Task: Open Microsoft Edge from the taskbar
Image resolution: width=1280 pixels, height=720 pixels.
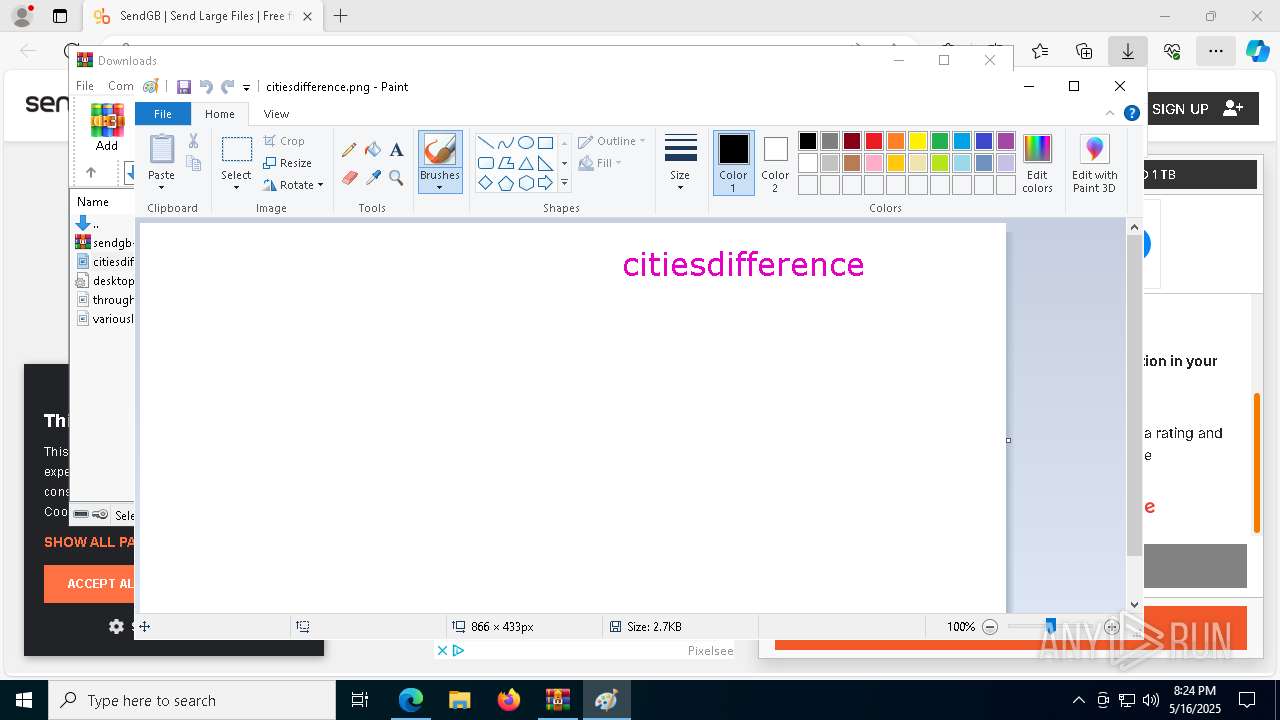Action: pos(410,700)
